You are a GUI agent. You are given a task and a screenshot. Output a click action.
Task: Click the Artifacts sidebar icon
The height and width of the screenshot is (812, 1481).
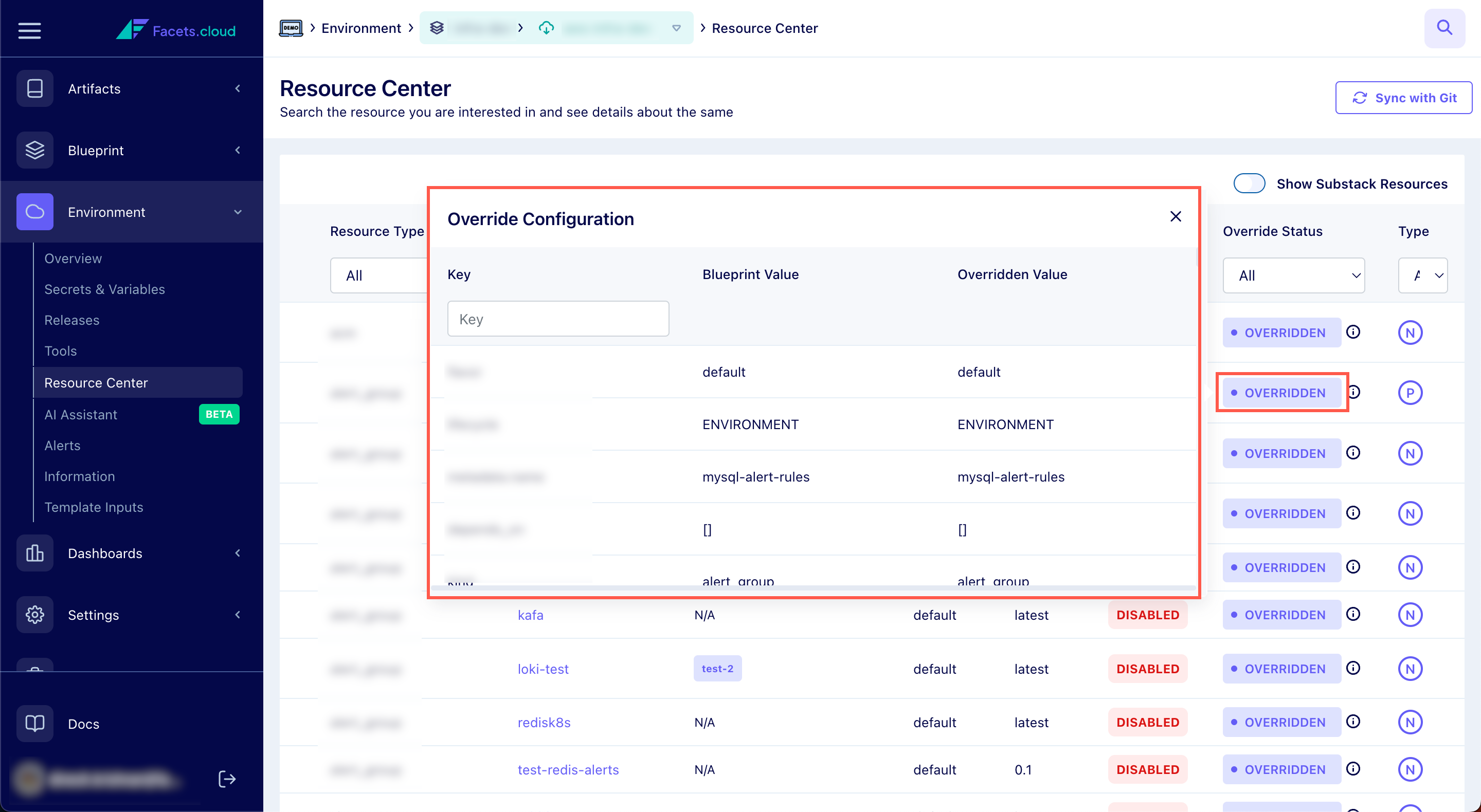coord(35,88)
